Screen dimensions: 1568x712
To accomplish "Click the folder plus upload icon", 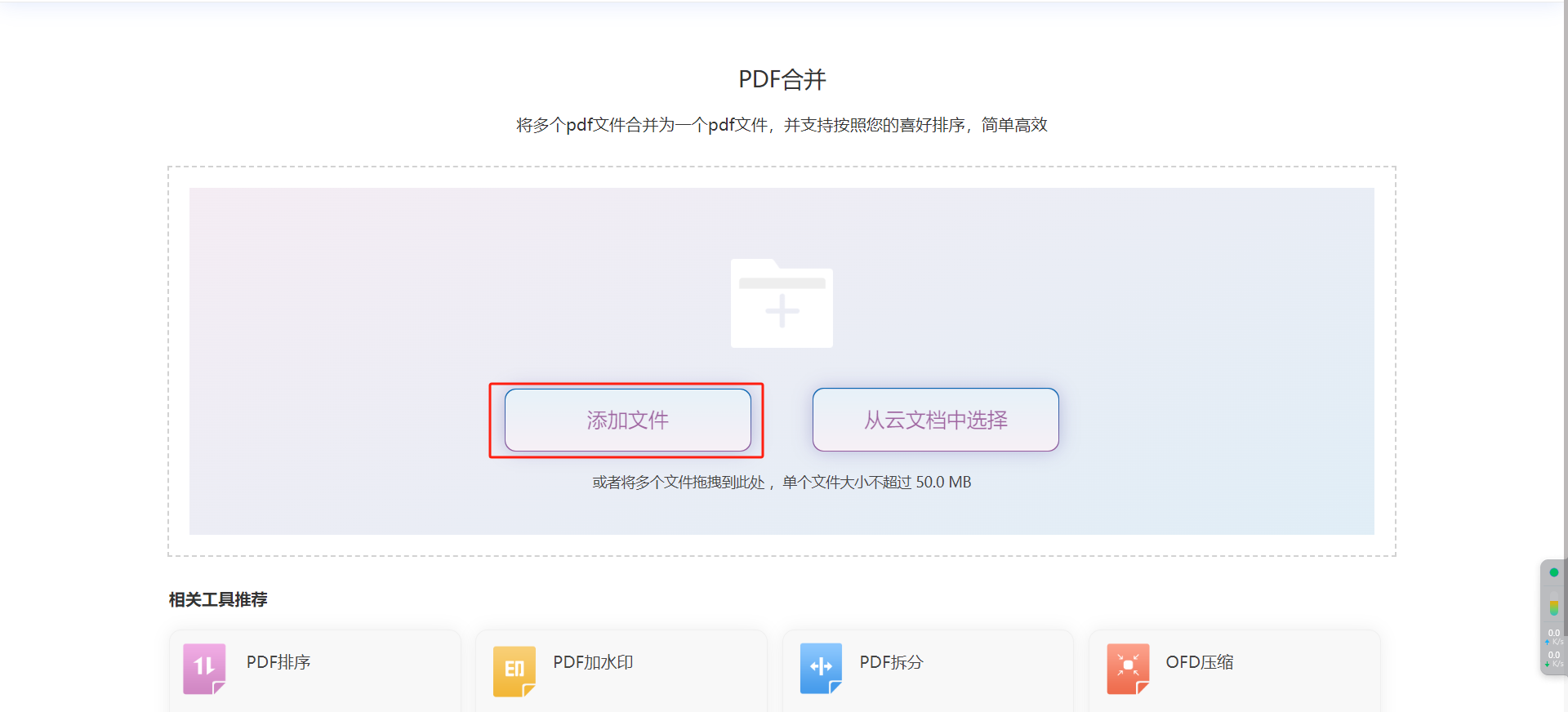I will (x=782, y=304).
